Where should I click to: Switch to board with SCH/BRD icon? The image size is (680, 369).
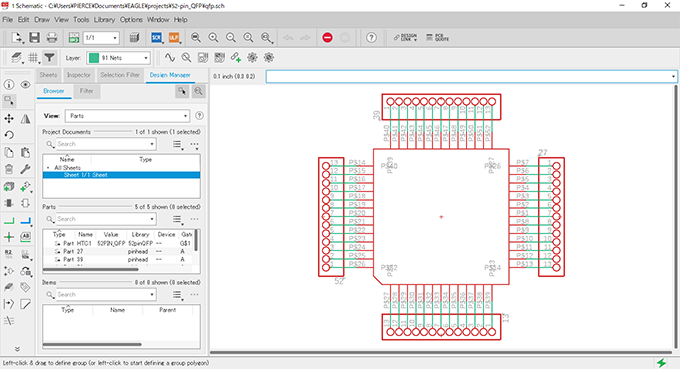coord(74,38)
